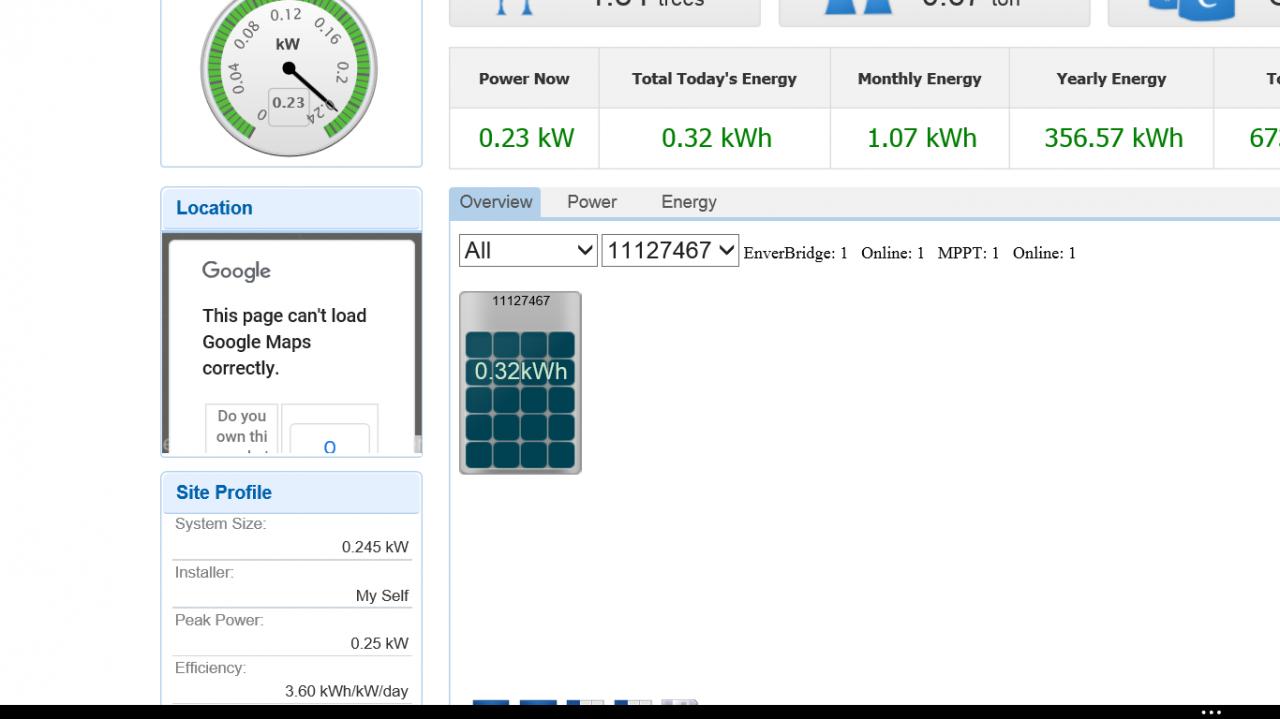Click the "Monthly Energy" column header
Viewport: 1280px width, 719px height.
point(920,79)
